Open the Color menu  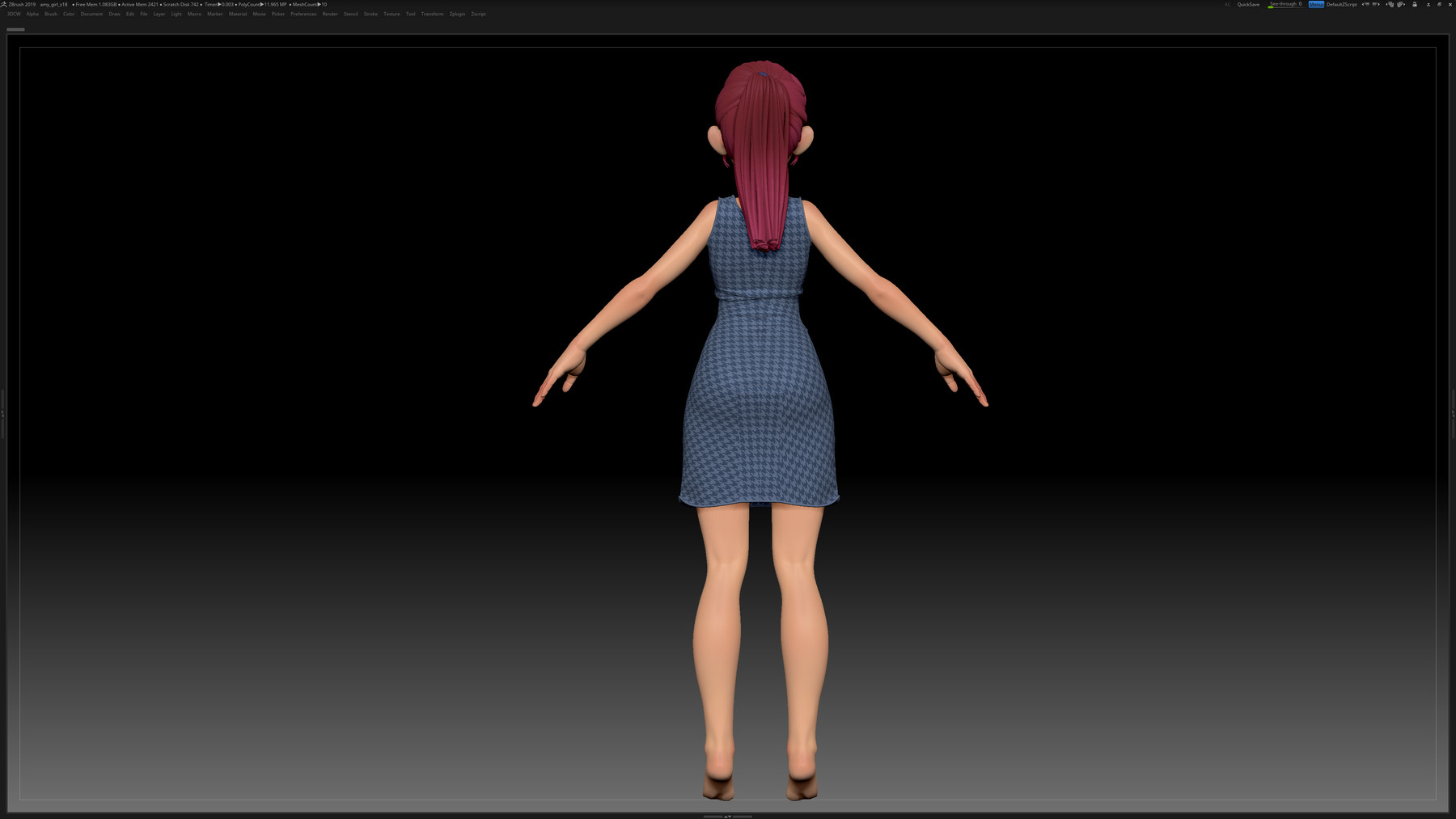[69, 14]
